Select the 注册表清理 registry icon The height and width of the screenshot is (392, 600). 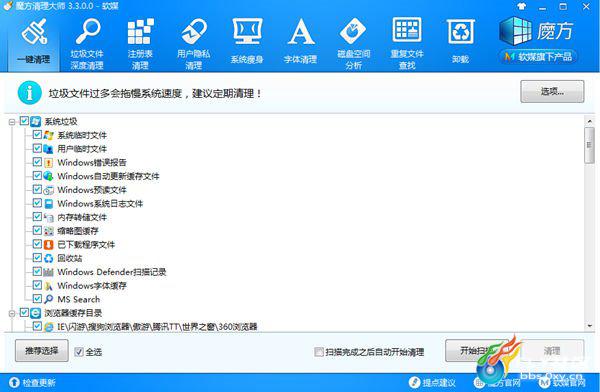140,43
